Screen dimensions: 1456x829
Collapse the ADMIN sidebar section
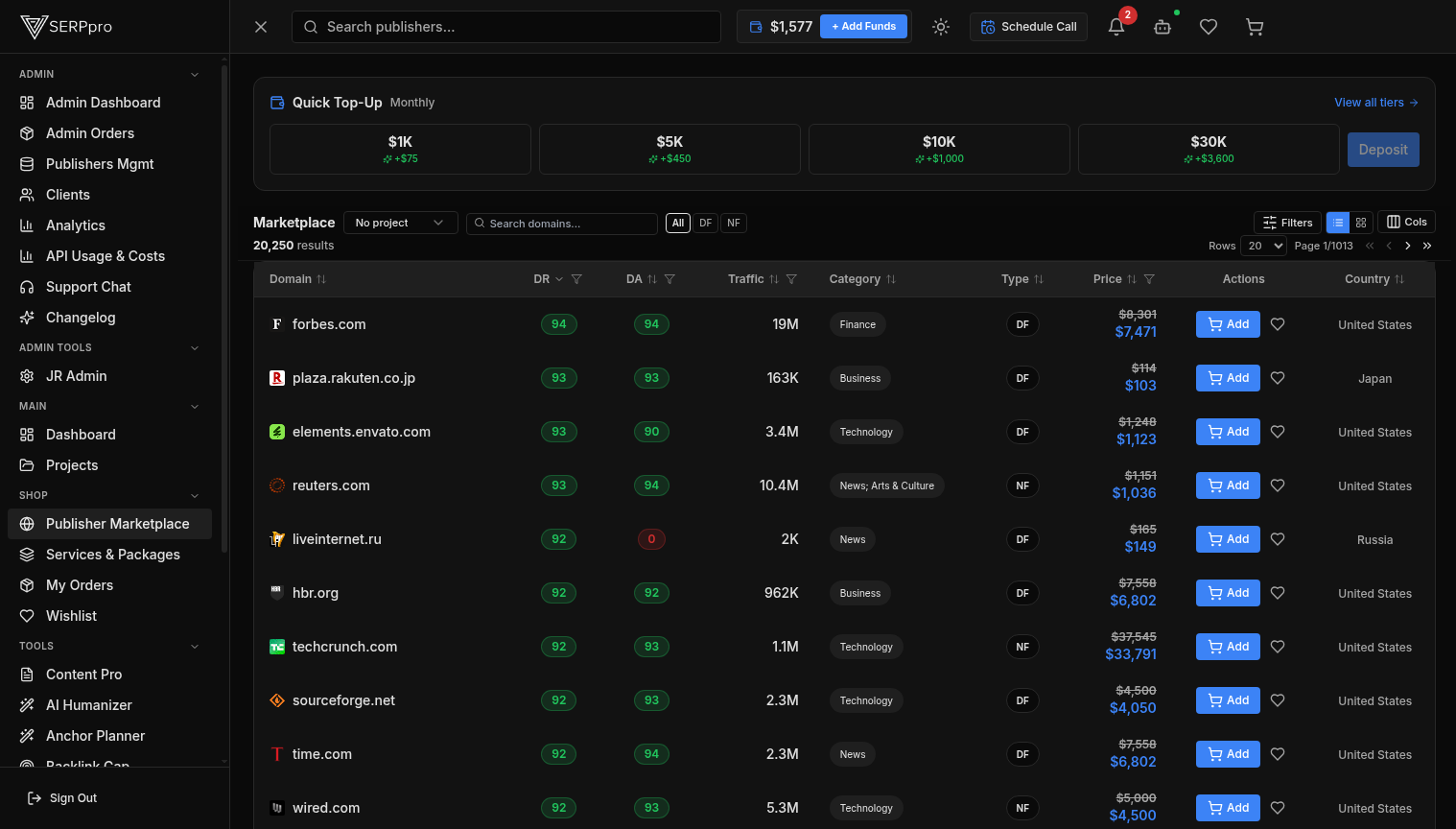point(195,74)
